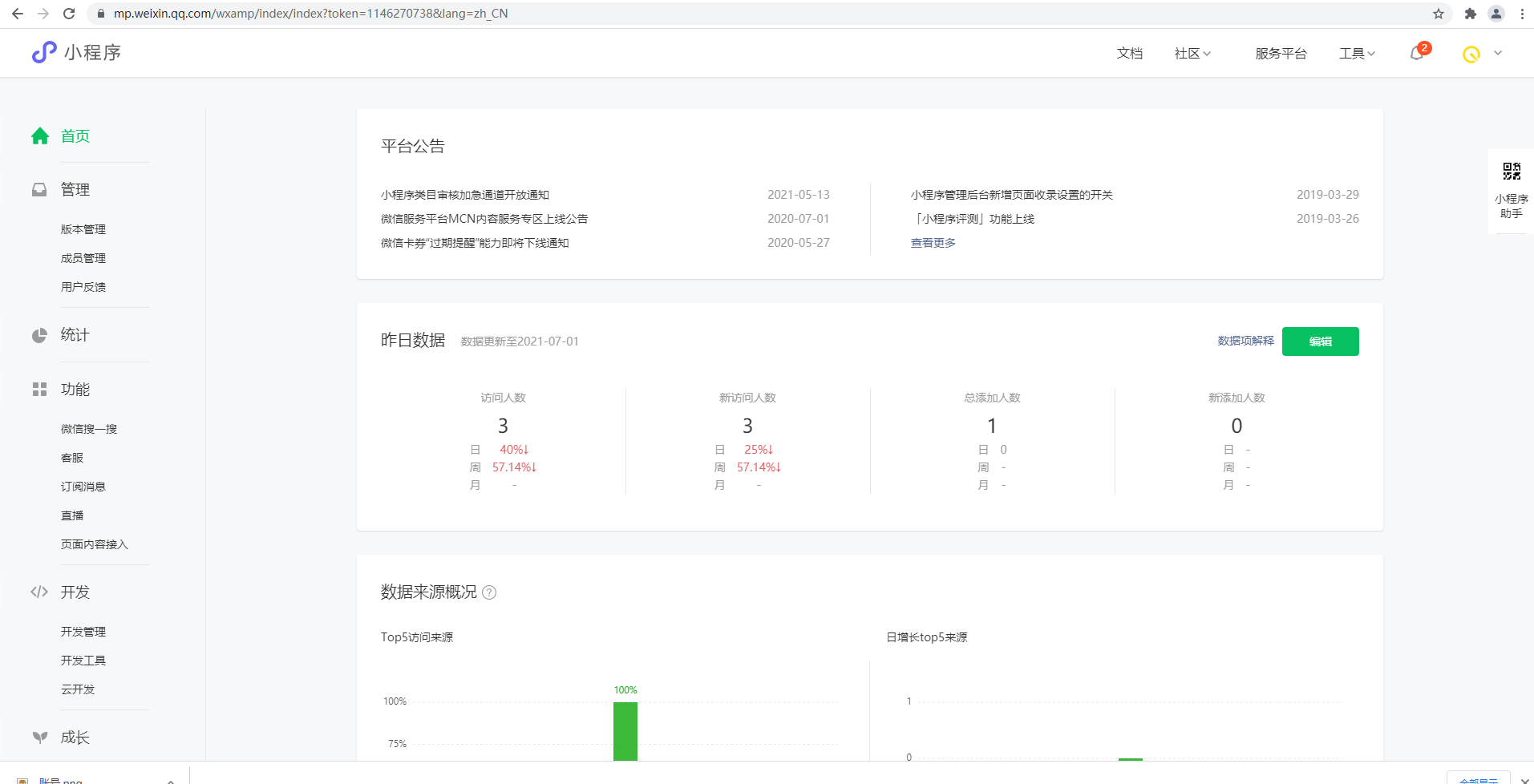1534x784 pixels.
Task: Open browser extensions puzzle icon
Action: [x=1471, y=14]
